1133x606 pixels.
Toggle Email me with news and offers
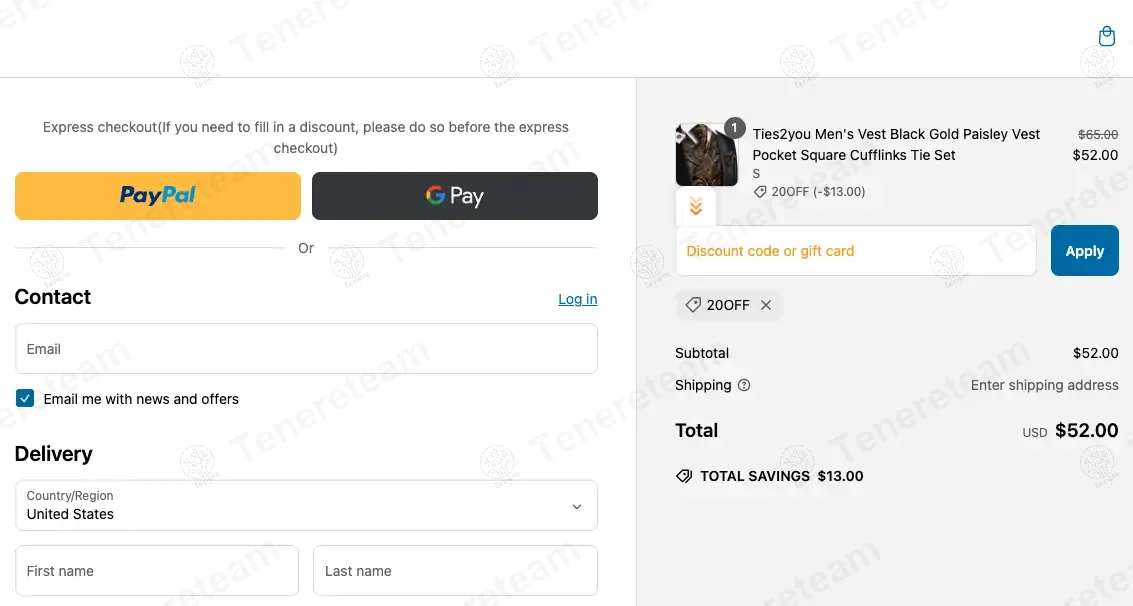(x=25, y=399)
